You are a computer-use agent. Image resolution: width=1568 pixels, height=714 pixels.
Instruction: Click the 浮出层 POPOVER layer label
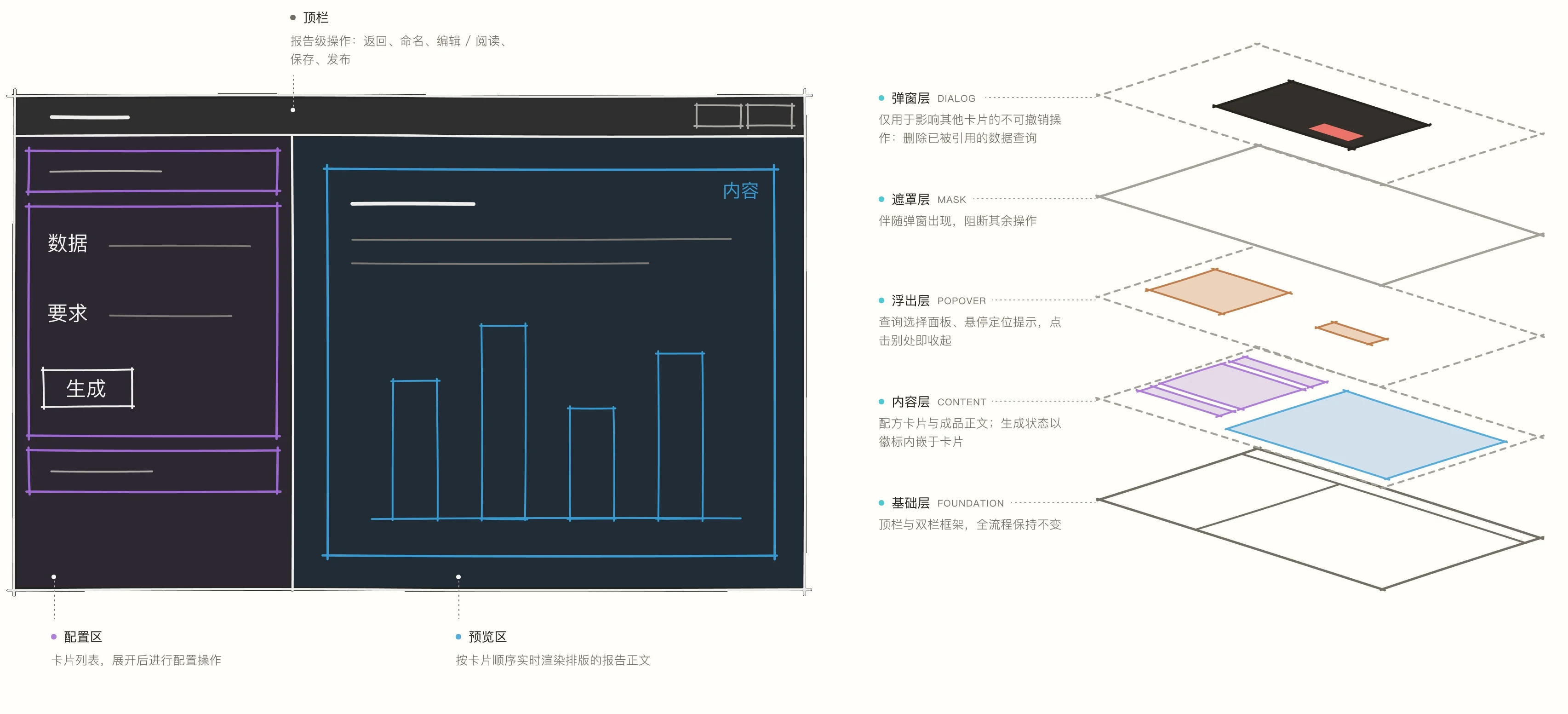(938, 300)
